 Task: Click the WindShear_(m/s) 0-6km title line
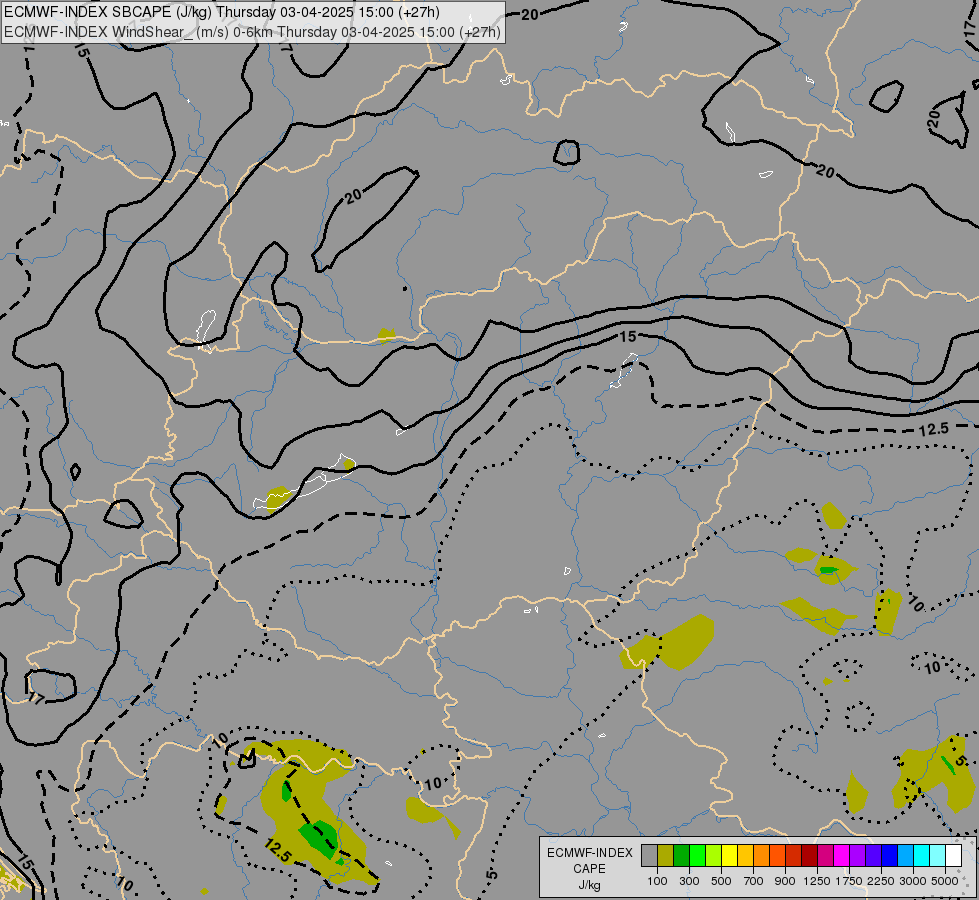point(252,32)
